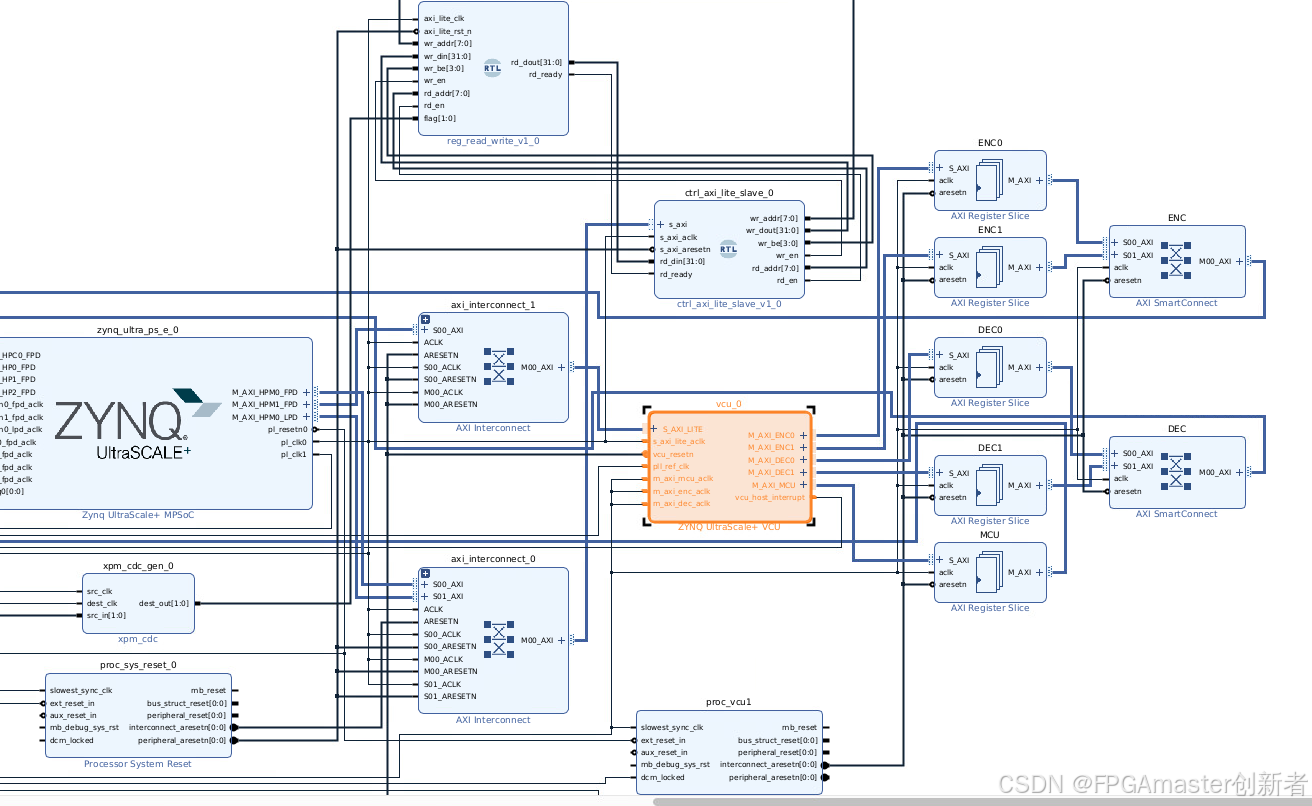Expand M00_AXI interface on axi_interconnect_1
The width and height of the screenshot is (1312, 806).
(561, 367)
